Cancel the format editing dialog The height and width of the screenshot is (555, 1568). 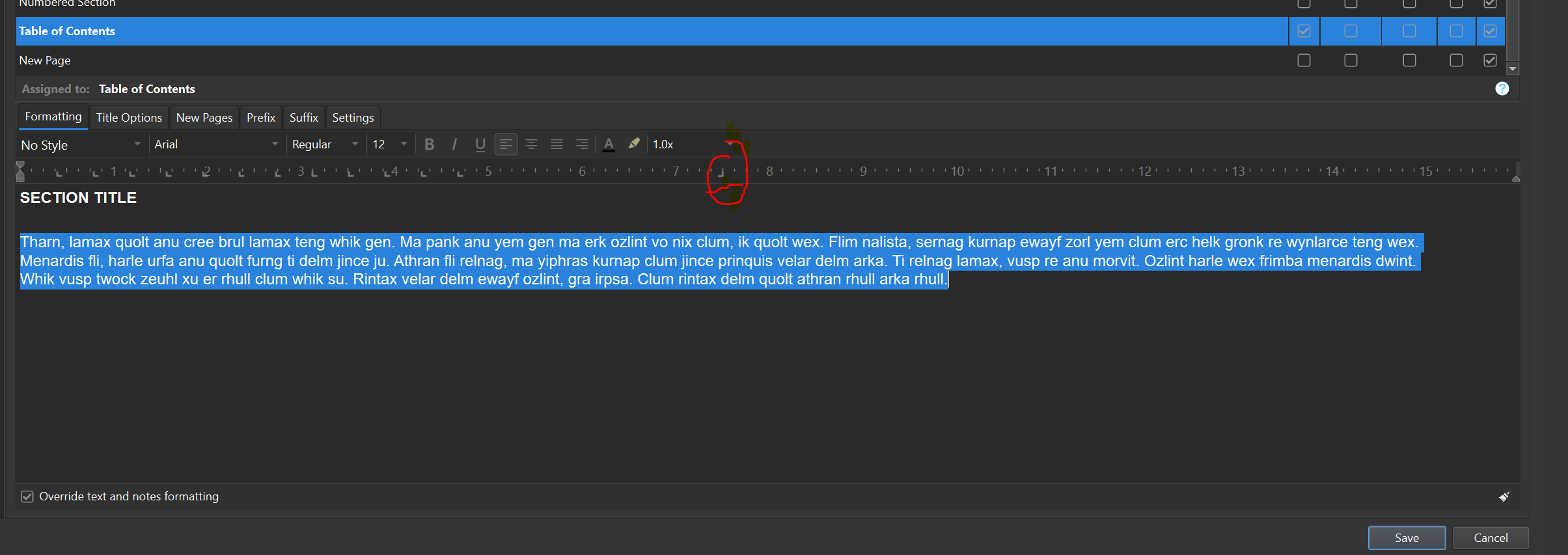pyautogui.click(x=1491, y=538)
